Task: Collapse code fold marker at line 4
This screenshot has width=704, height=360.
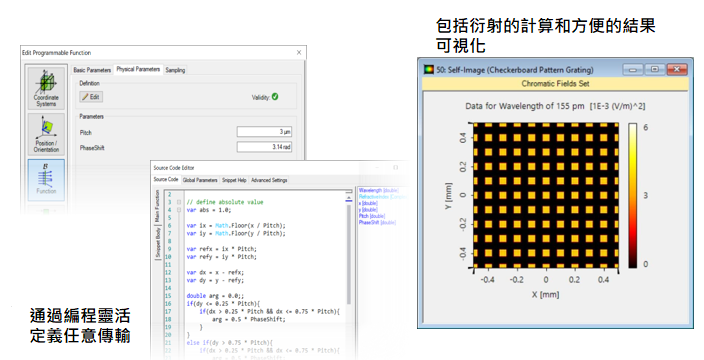Action: (179, 210)
